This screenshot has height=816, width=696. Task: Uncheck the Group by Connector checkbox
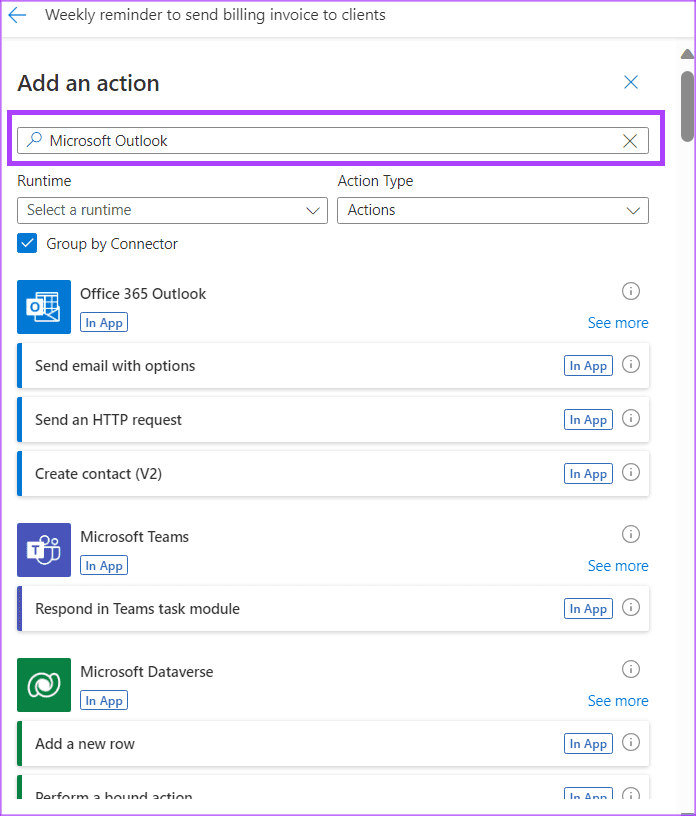point(28,244)
